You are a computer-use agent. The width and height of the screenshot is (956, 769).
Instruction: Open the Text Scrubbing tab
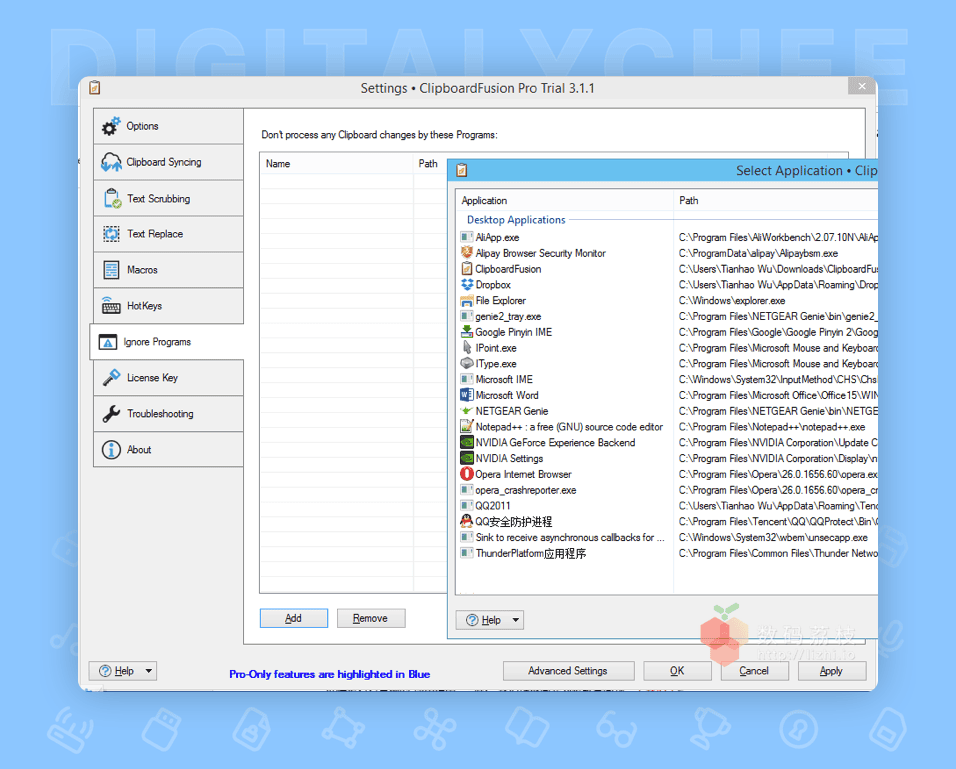[168, 198]
